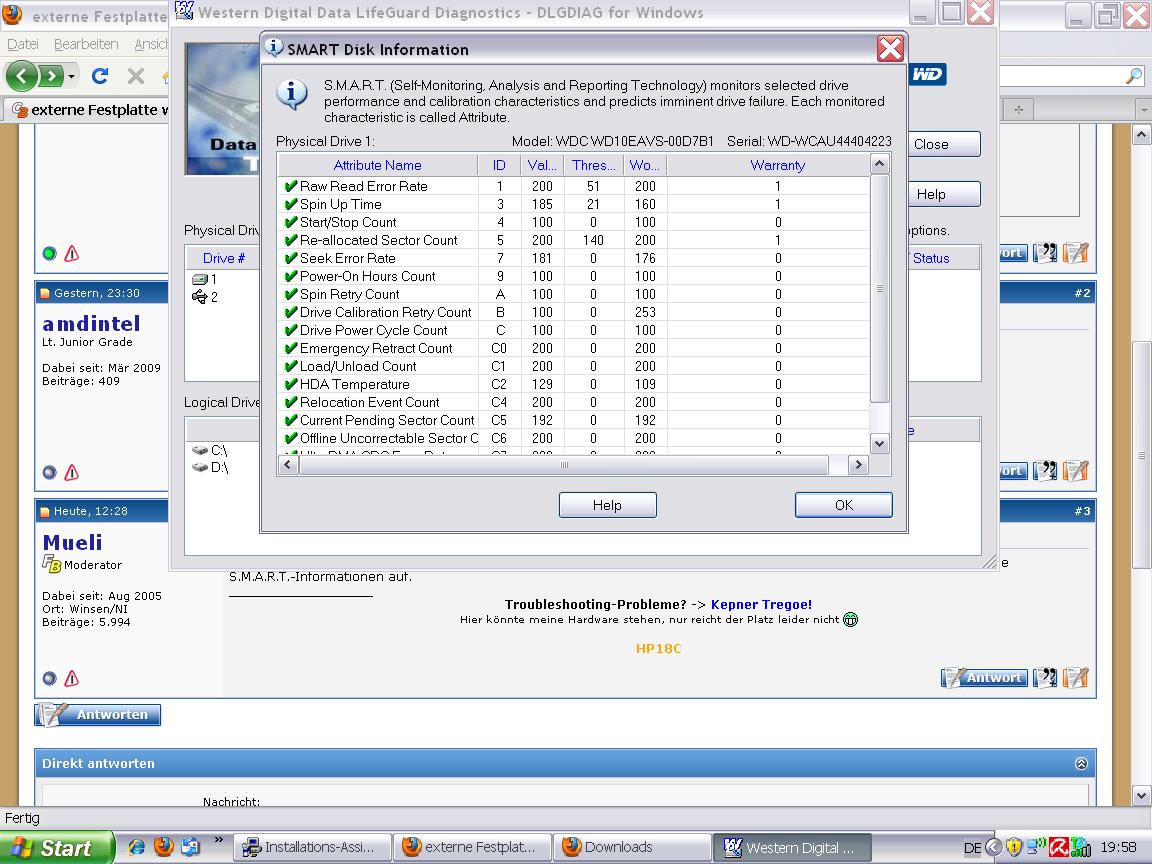Image resolution: width=1152 pixels, height=864 pixels.
Task: Click the SMART table vertical scrollbar thumb
Action: 879,289
